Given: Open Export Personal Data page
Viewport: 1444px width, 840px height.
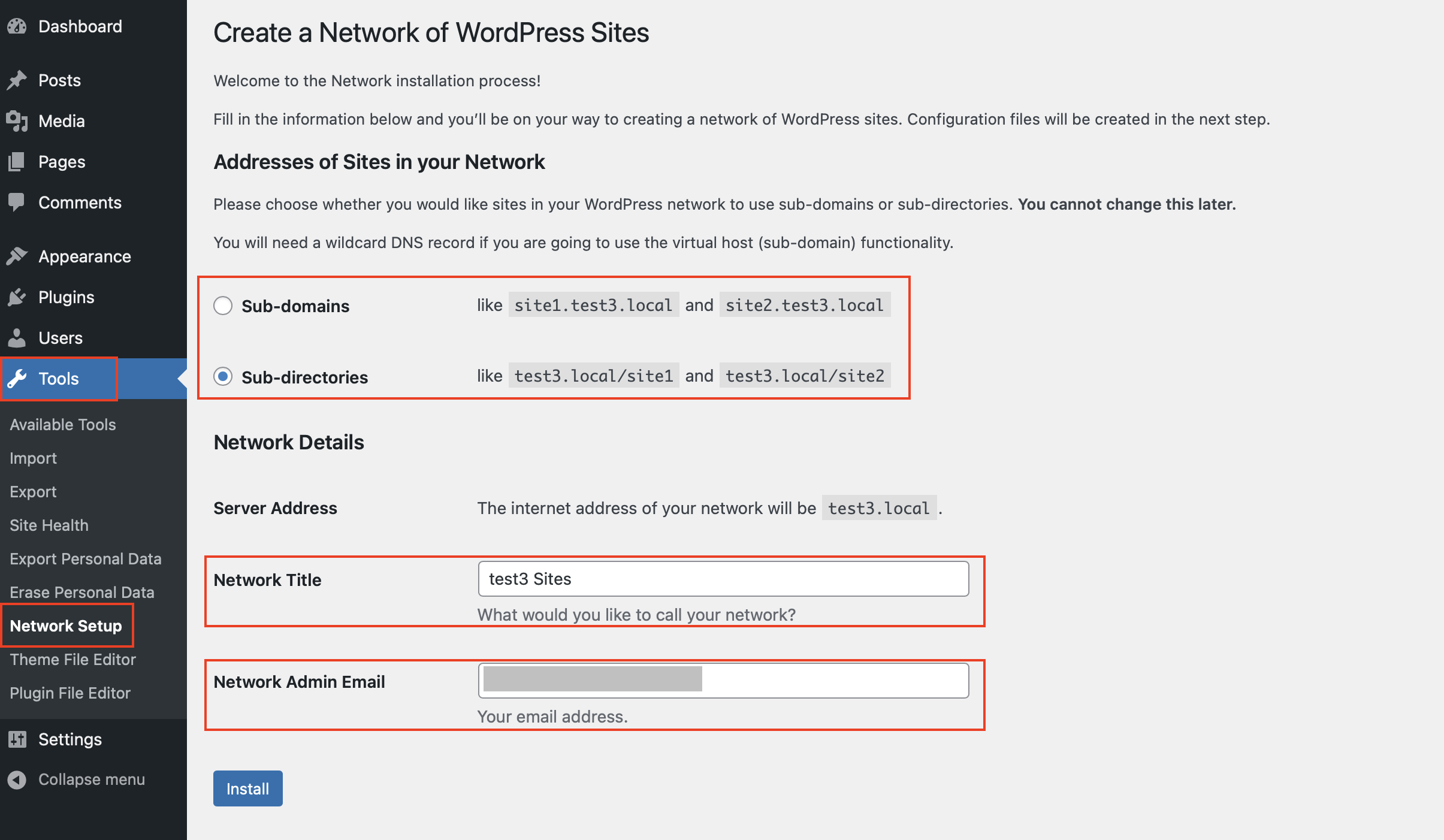Looking at the screenshot, I should 86,559.
